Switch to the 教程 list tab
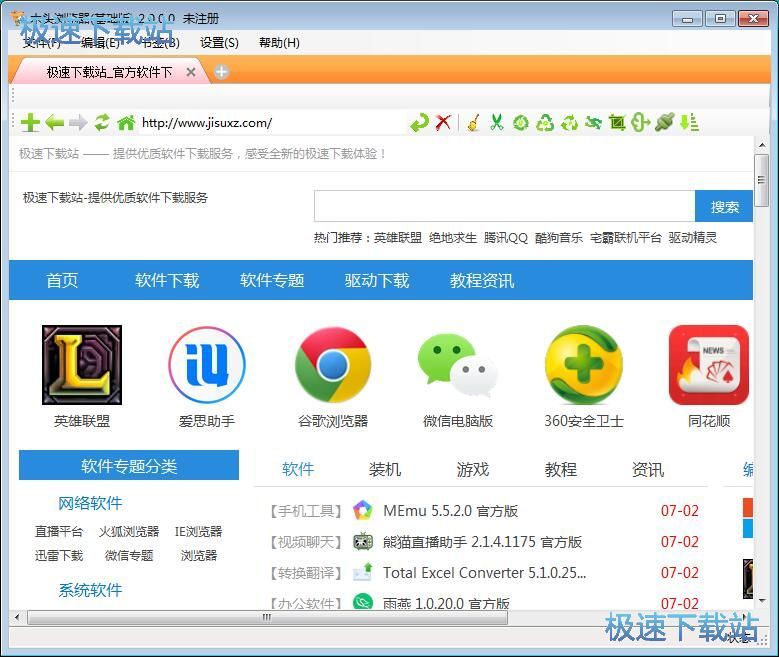Image resolution: width=779 pixels, height=657 pixels. tap(560, 469)
